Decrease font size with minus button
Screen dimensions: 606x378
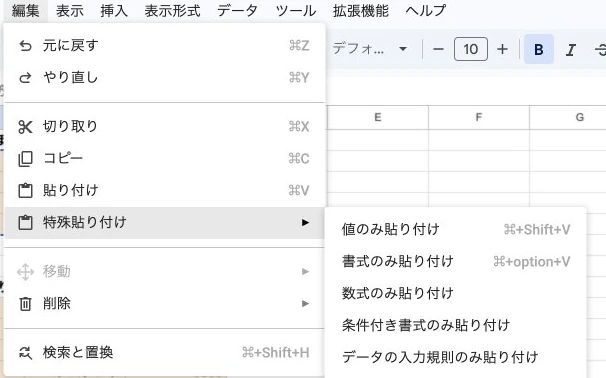(438, 49)
